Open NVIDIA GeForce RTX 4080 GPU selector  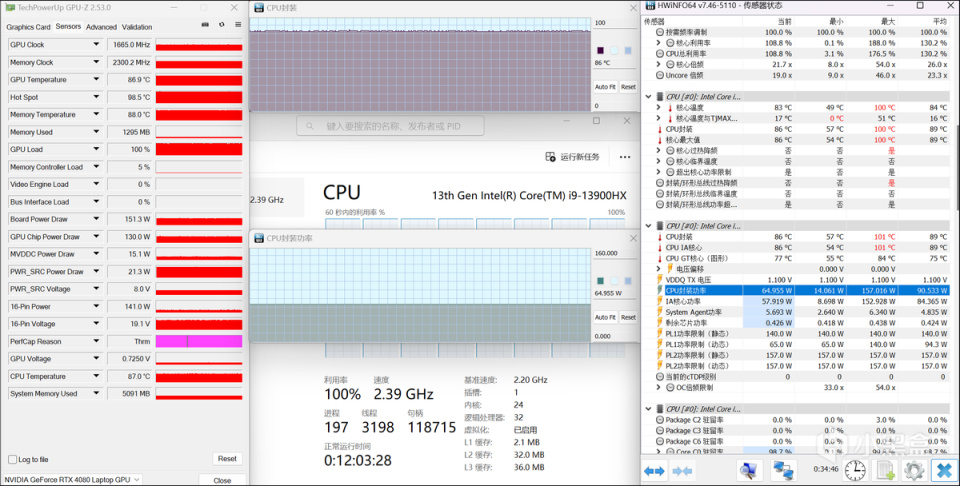[x=72, y=479]
